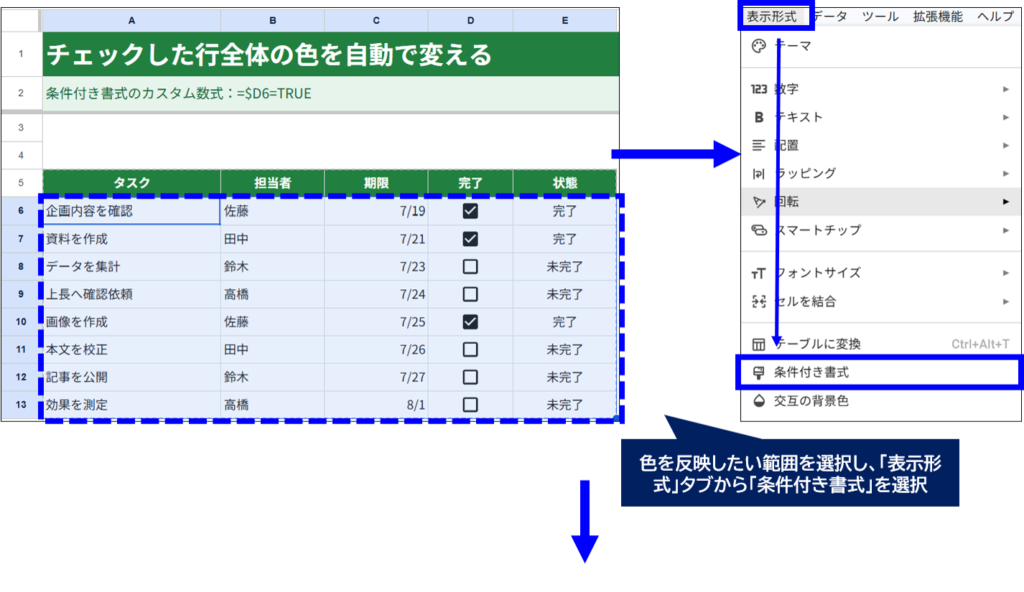Click the date cell 7/23
The height and width of the screenshot is (592, 1024).
(x=376, y=267)
